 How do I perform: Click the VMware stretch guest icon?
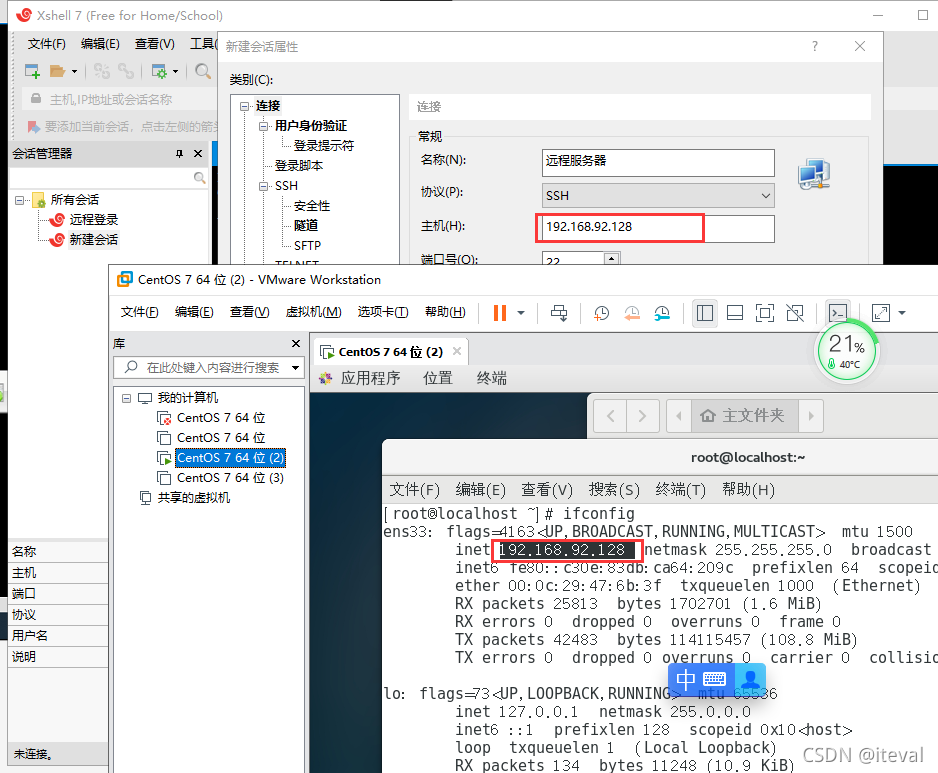pyautogui.click(x=881, y=313)
